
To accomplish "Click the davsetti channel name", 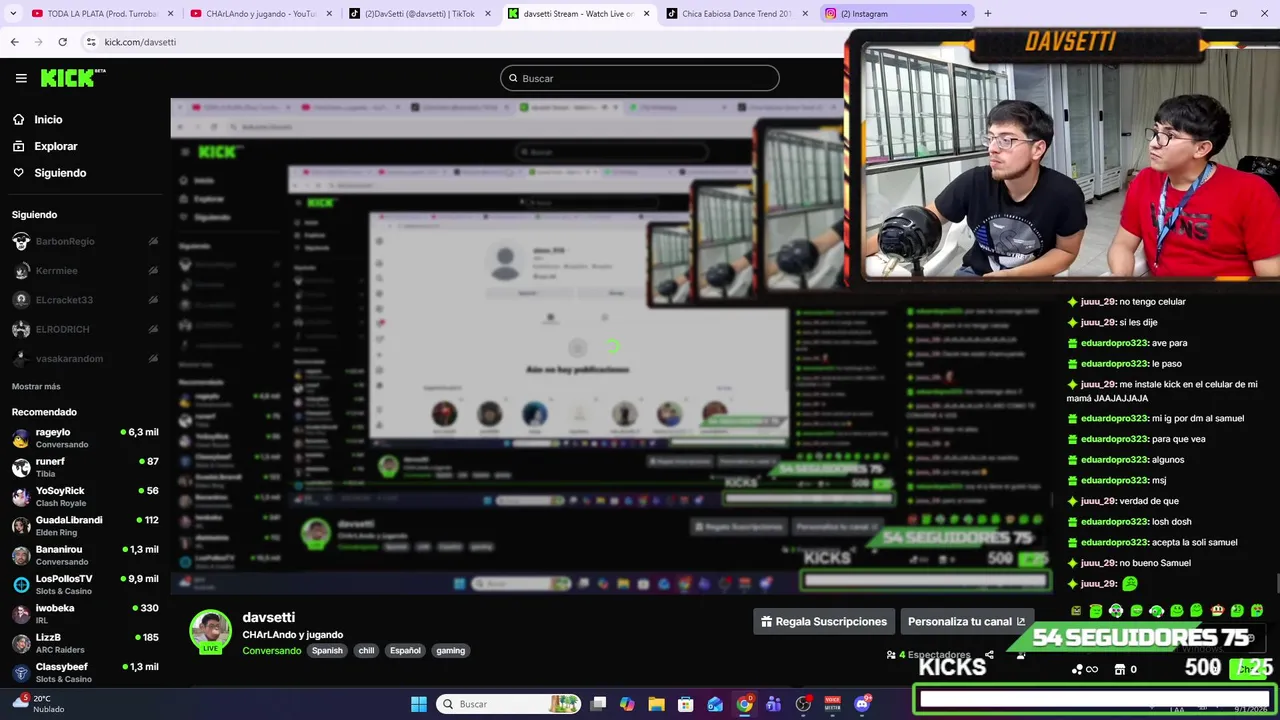I will (x=268, y=617).
